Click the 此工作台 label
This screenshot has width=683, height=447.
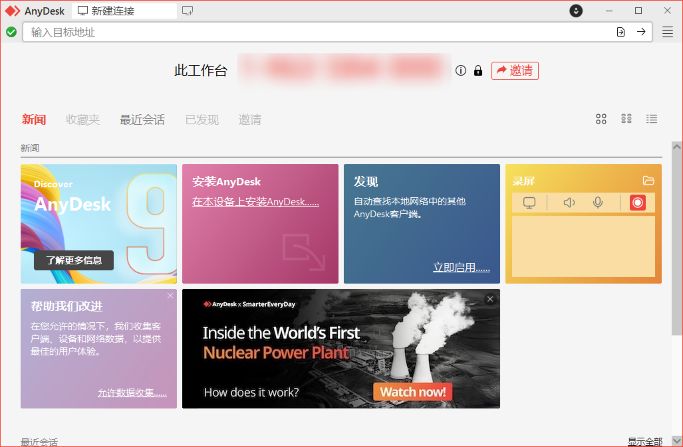201,71
